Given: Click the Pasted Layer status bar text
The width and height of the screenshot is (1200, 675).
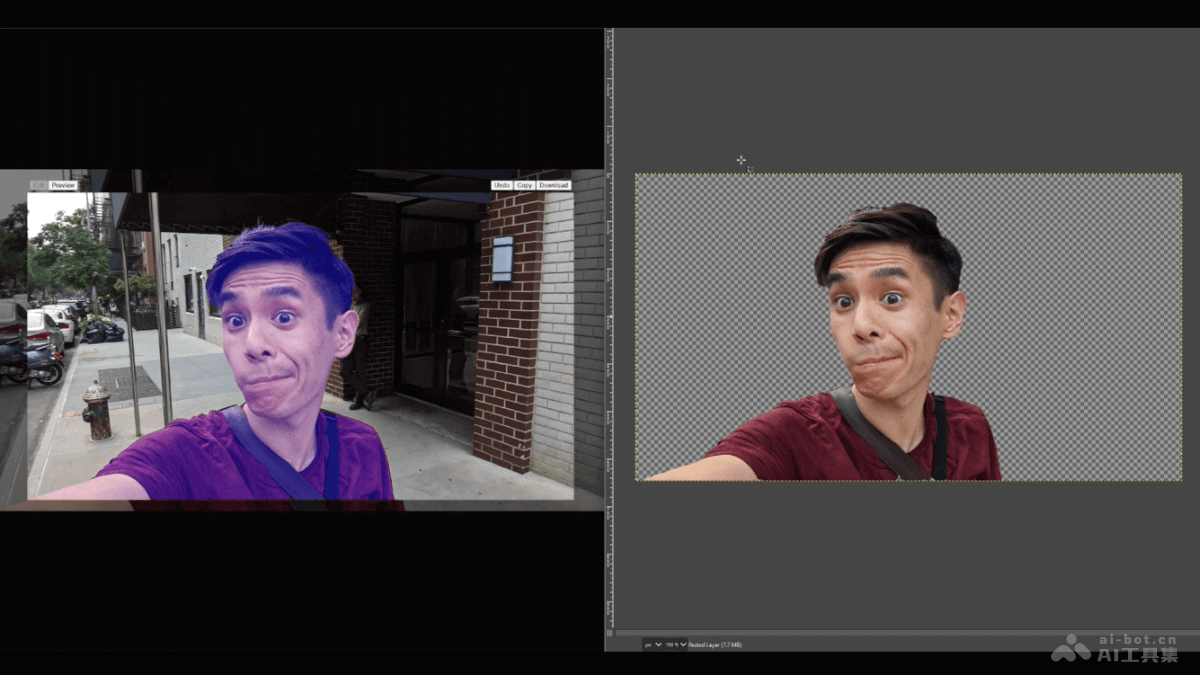Looking at the screenshot, I should click(x=714, y=645).
